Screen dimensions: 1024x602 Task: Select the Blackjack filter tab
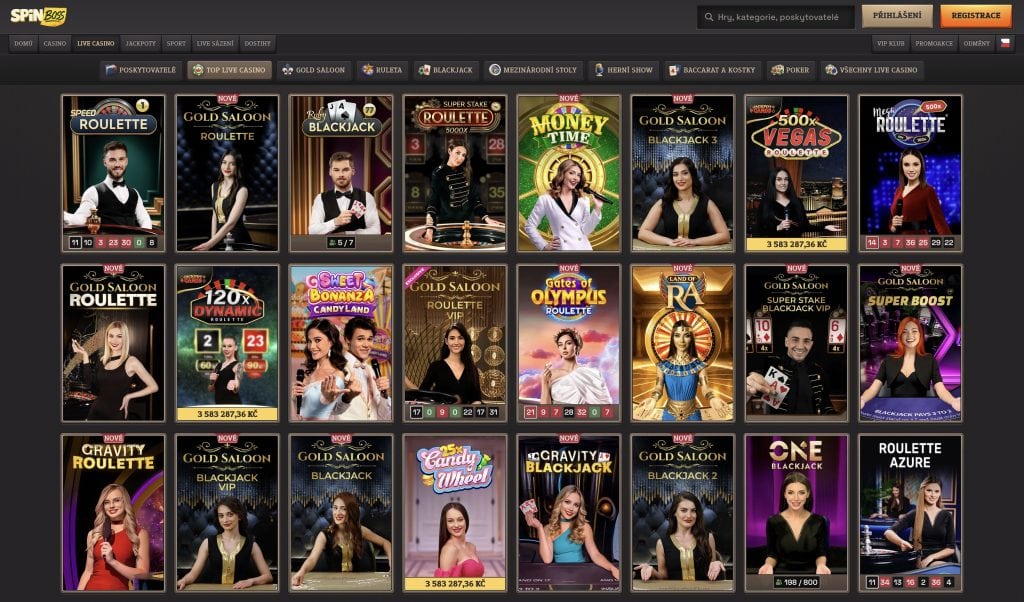[x=446, y=70]
